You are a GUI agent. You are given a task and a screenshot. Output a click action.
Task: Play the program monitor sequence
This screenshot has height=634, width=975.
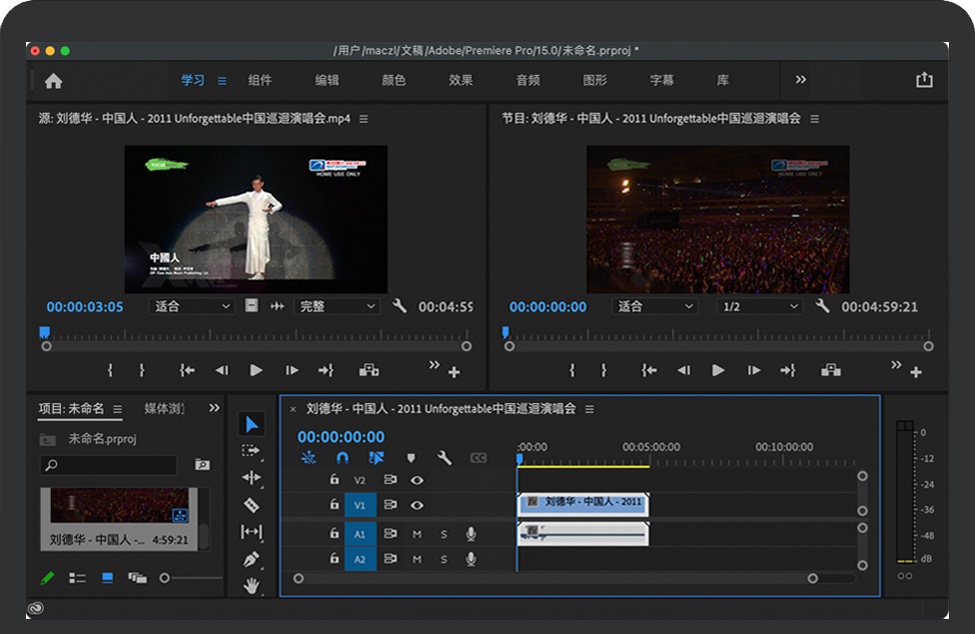coord(718,370)
